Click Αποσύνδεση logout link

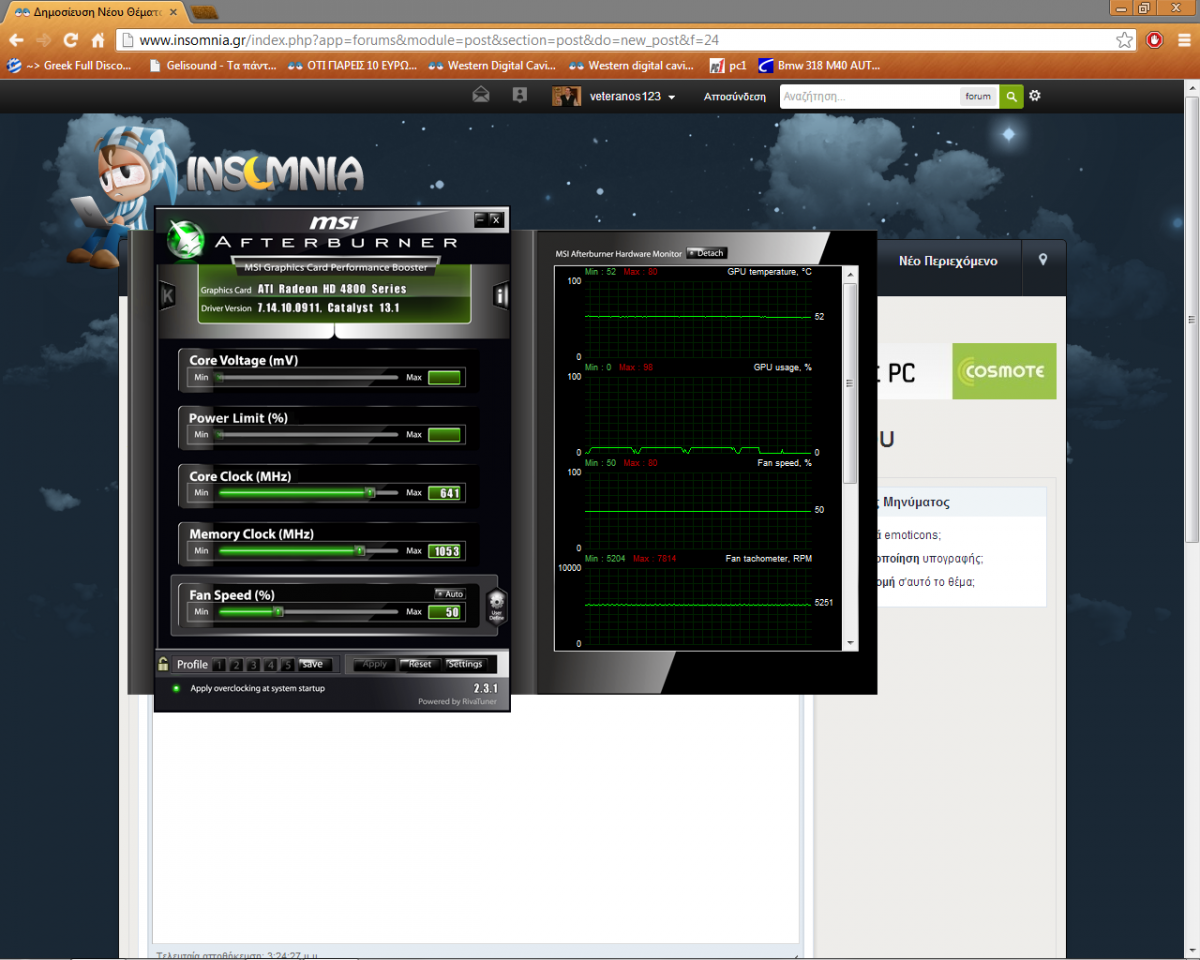[735, 96]
